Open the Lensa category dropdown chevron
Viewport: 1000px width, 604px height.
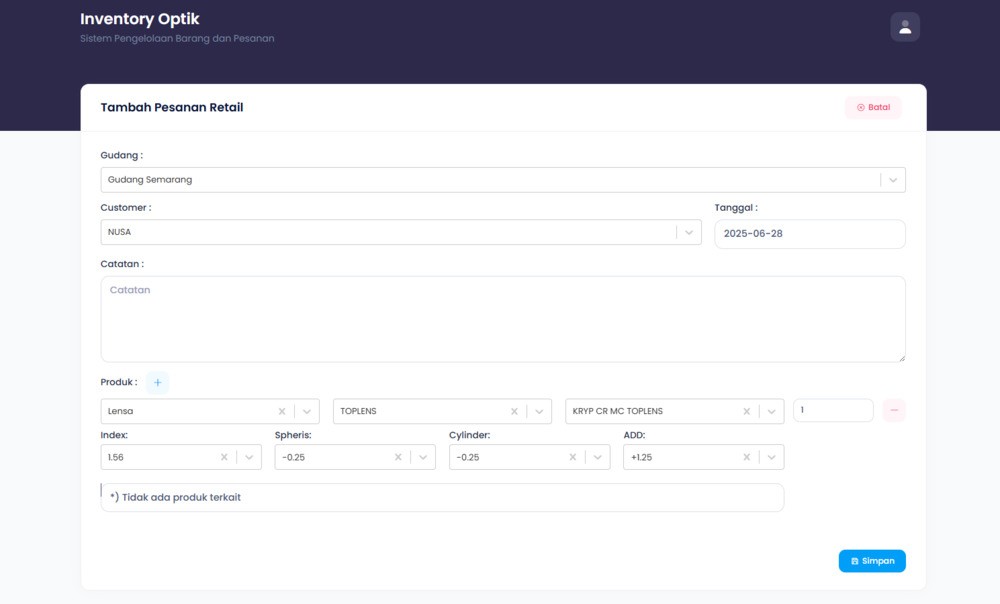[x=307, y=411]
